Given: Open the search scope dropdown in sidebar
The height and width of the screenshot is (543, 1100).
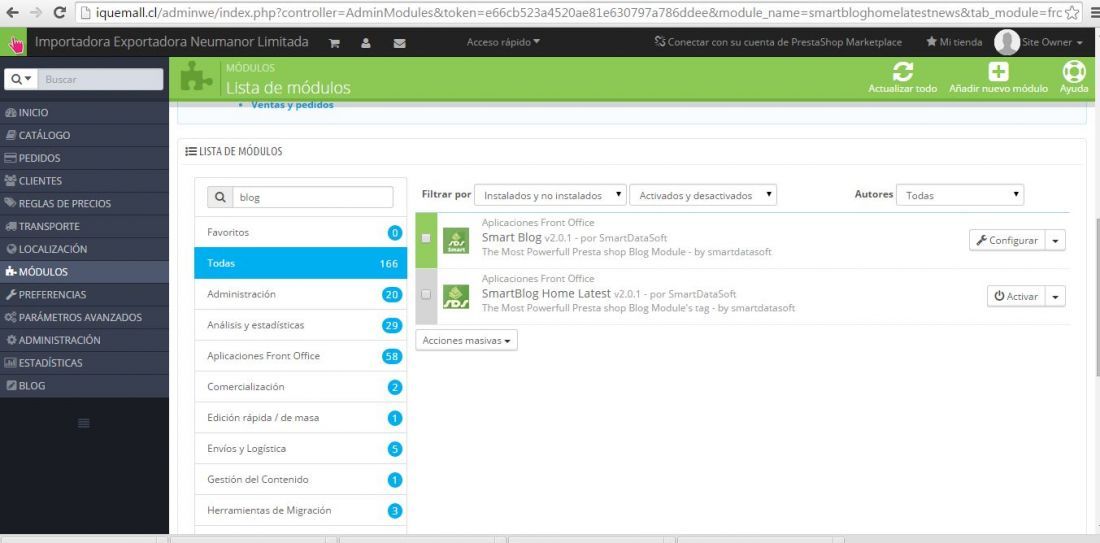Looking at the screenshot, I should (20, 79).
